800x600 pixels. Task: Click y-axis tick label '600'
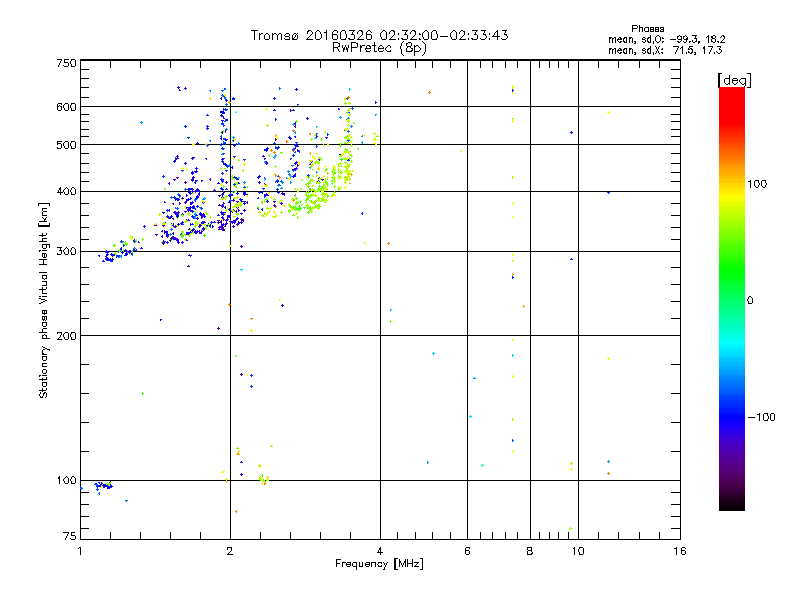66,107
